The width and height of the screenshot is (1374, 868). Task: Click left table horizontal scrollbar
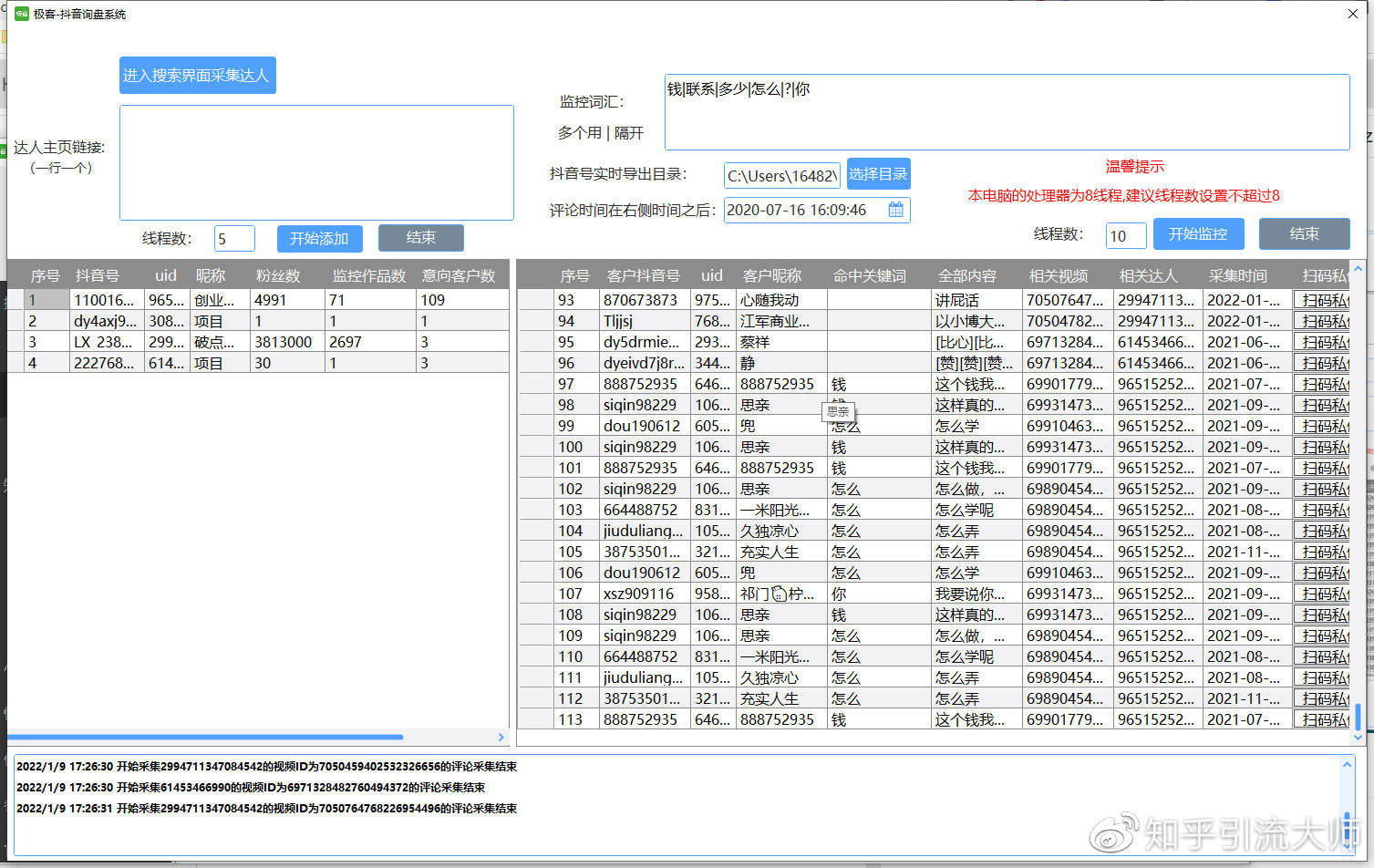(205, 737)
